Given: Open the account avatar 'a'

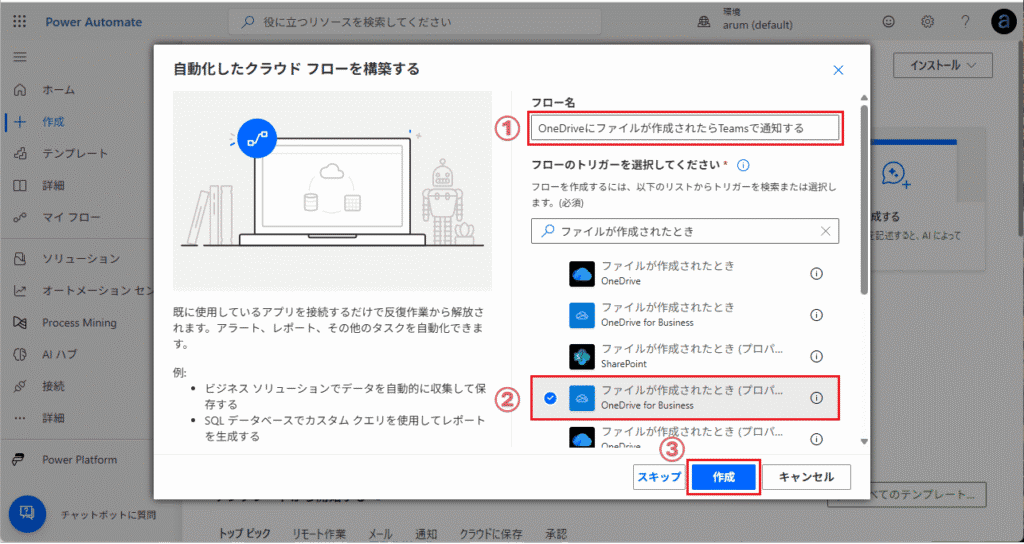Looking at the screenshot, I should coord(1003,22).
